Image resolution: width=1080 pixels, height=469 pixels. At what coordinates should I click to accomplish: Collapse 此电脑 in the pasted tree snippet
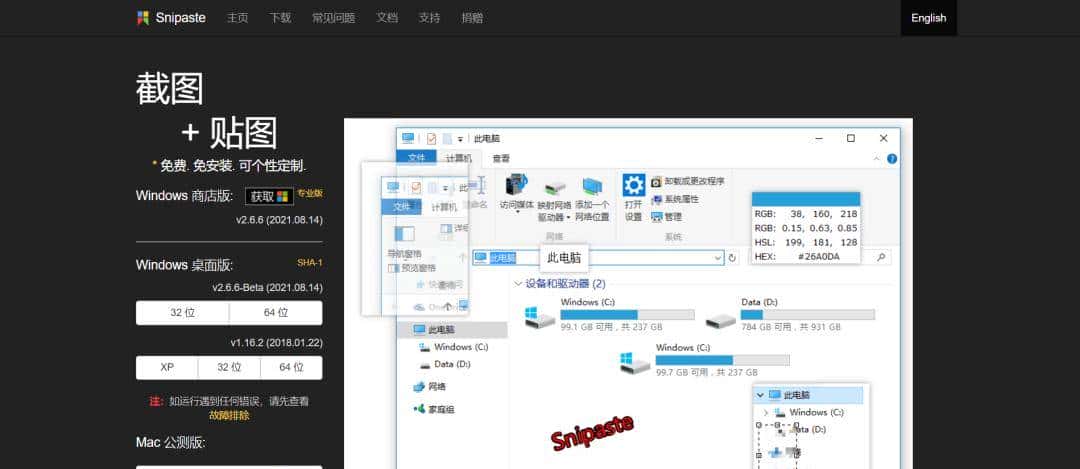tap(760, 395)
